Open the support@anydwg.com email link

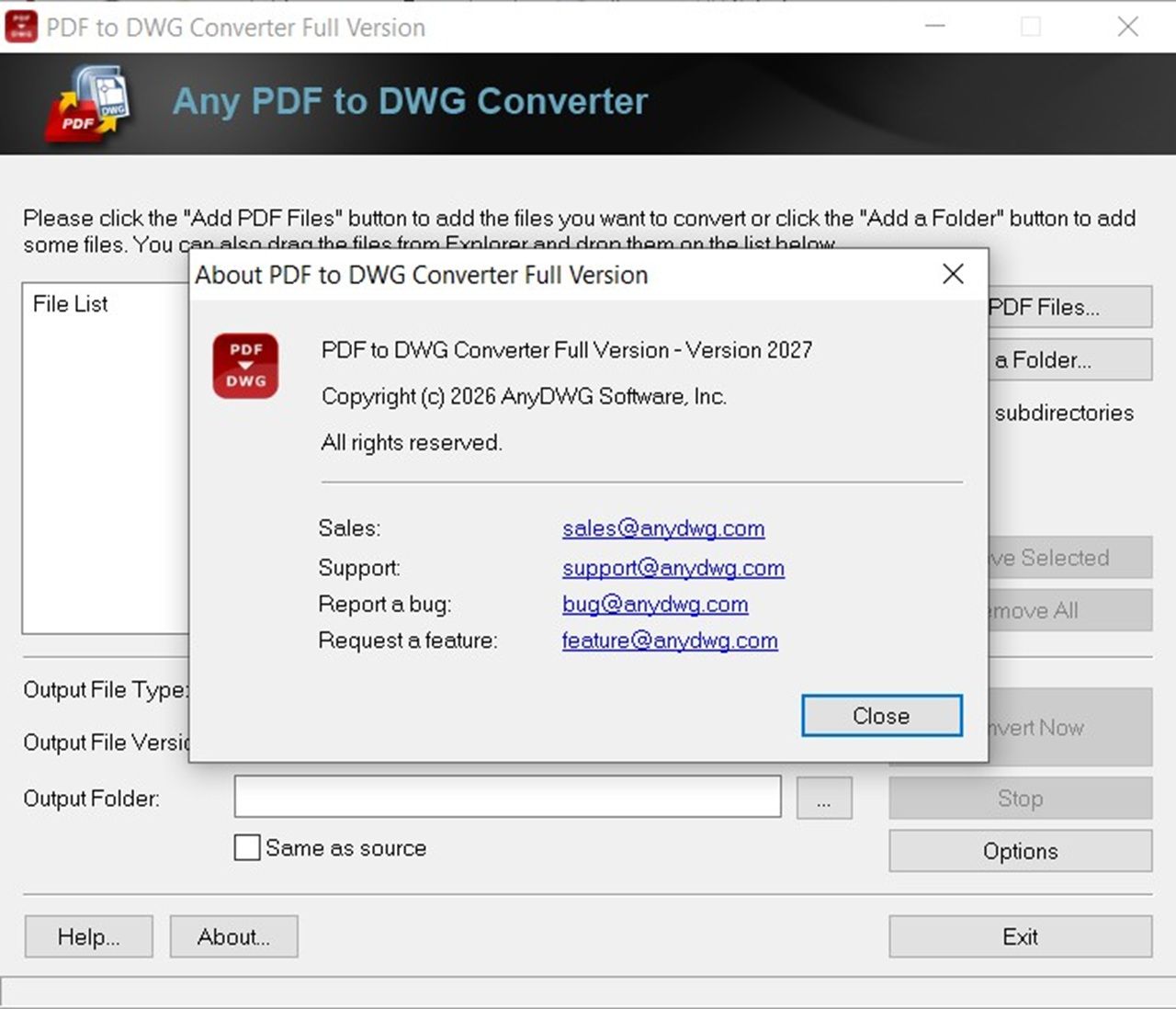pos(673,568)
